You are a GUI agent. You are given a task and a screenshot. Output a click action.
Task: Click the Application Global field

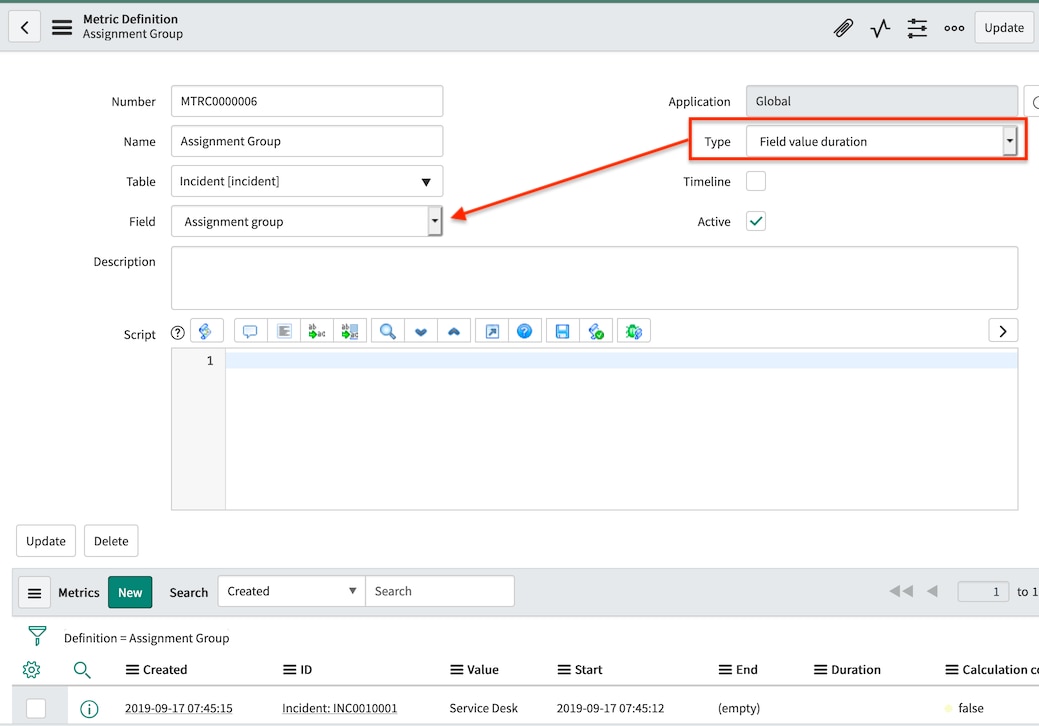pos(882,101)
